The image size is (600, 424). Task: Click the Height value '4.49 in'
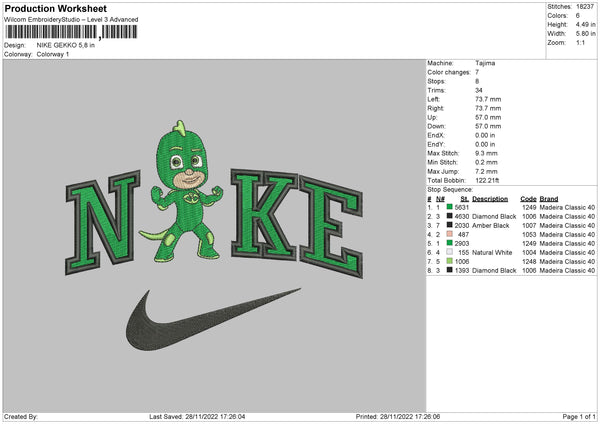click(585, 24)
